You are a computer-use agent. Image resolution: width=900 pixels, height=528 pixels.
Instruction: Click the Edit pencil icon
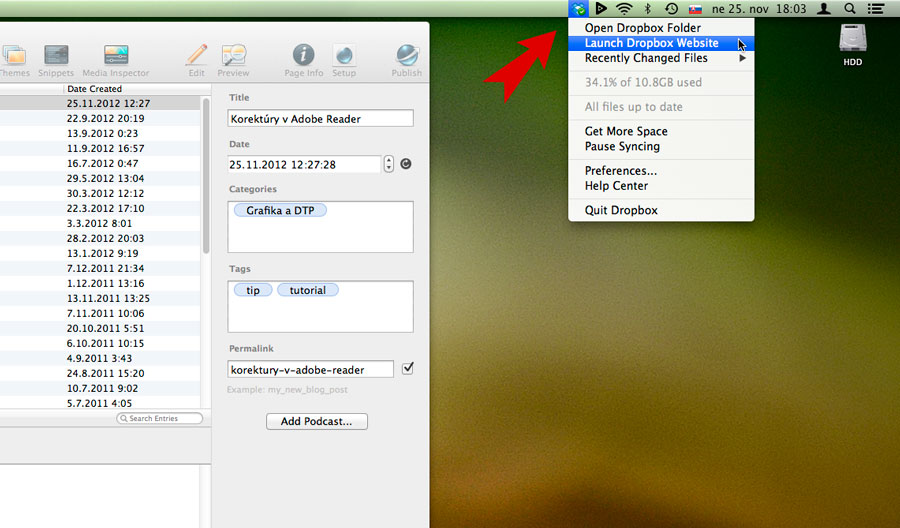click(x=196, y=55)
